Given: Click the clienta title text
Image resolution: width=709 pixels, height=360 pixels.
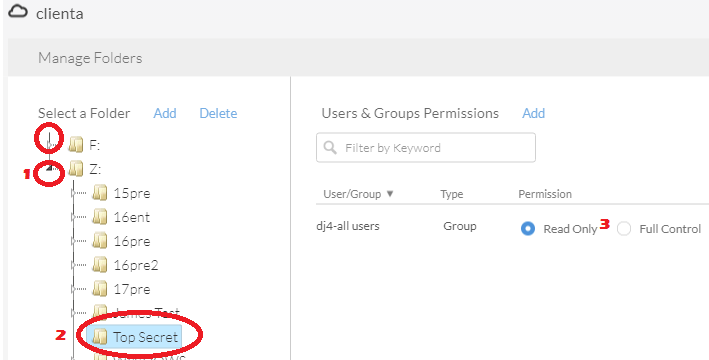Looking at the screenshot, I should tap(60, 14).
